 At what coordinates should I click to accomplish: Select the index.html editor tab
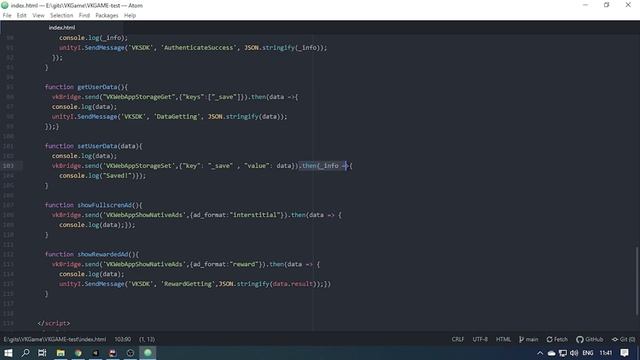62,27
